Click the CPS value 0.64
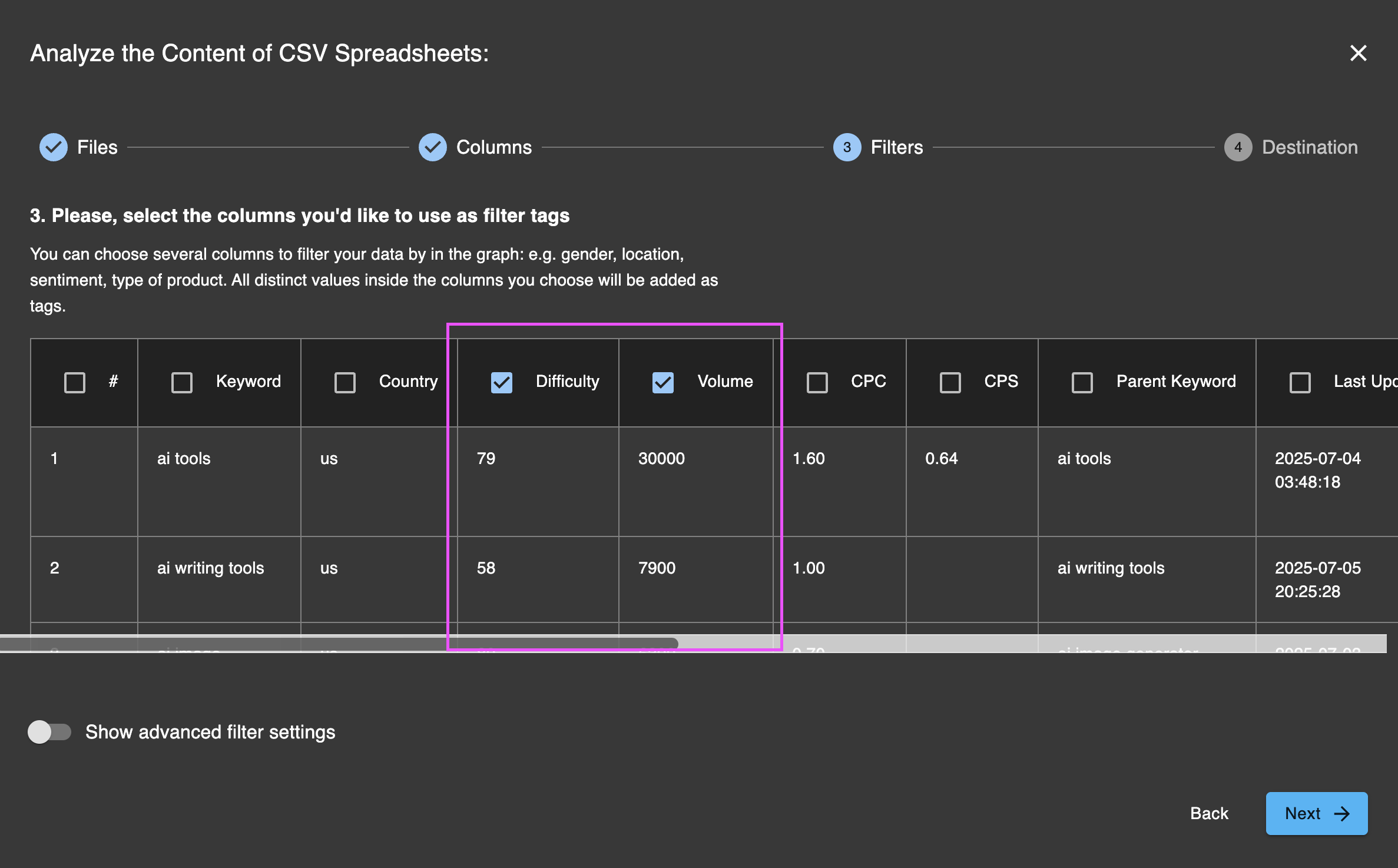The image size is (1398, 868). (941, 458)
